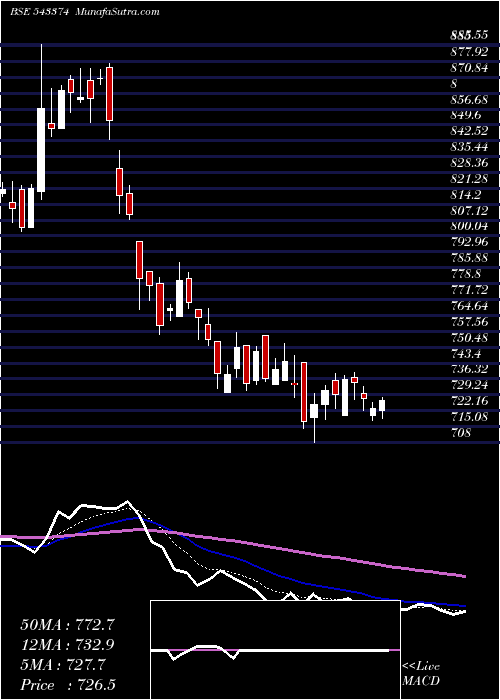Select the 750.48 price level label
Screen dimensions: 500x700
pyautogui.click(x=469, y=337)
